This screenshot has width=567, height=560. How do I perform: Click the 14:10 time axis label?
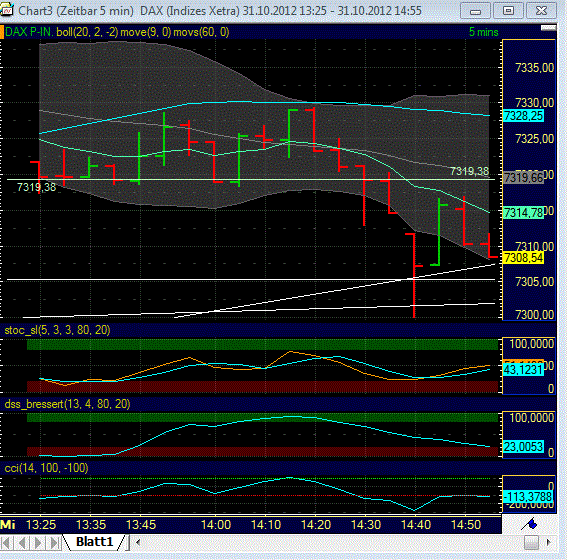coord(266,525)
